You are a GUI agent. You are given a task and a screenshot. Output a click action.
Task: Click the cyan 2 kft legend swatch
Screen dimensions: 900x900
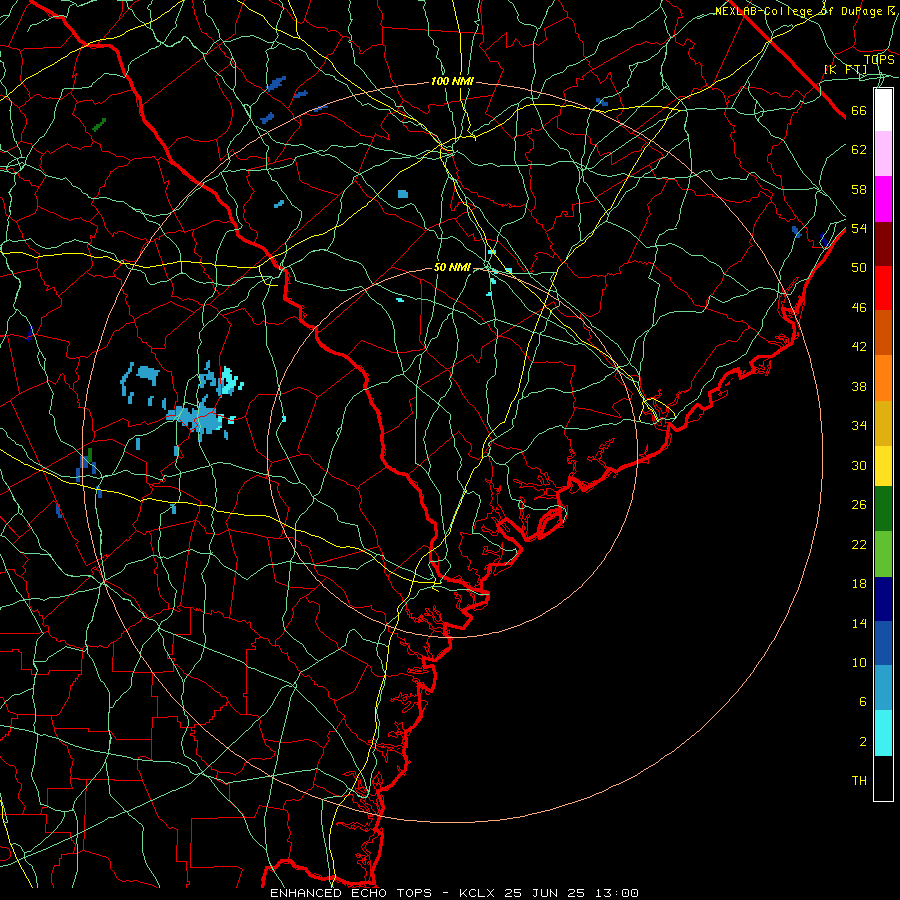pos(883,733)
